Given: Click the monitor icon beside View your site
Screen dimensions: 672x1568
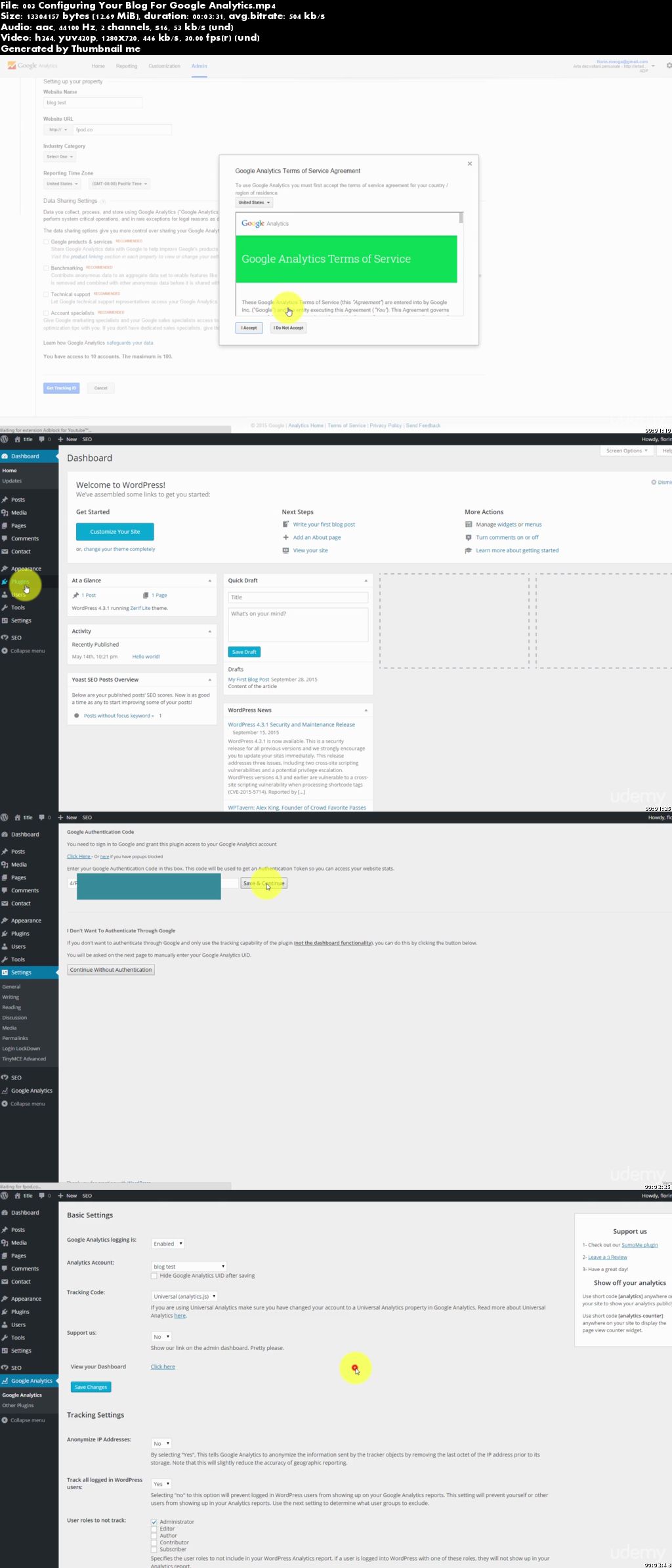Looking at the screenshot, I should click(x=285, y=550).
